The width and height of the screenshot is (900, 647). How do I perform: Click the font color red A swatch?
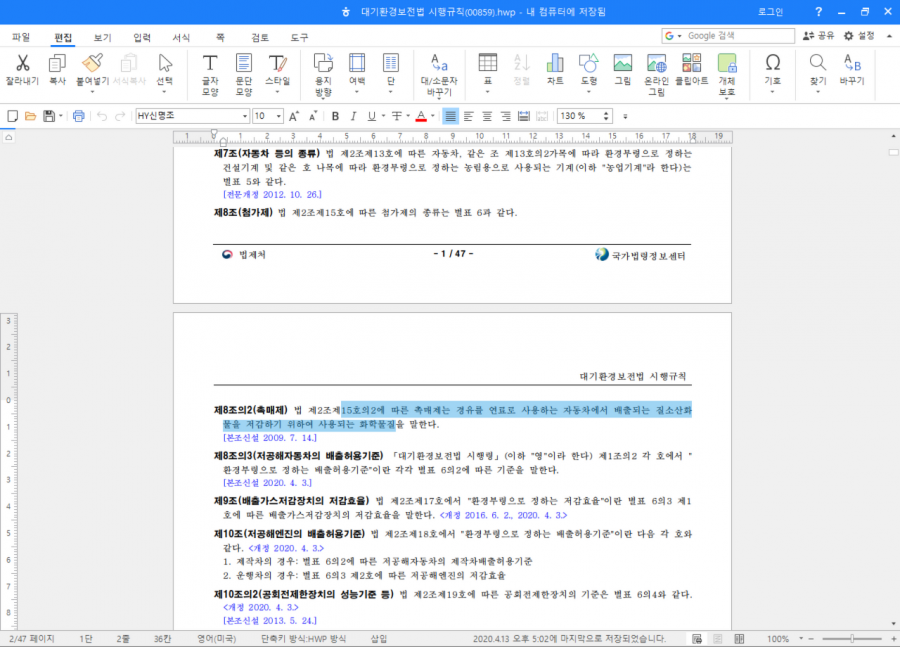click(421, 116)
